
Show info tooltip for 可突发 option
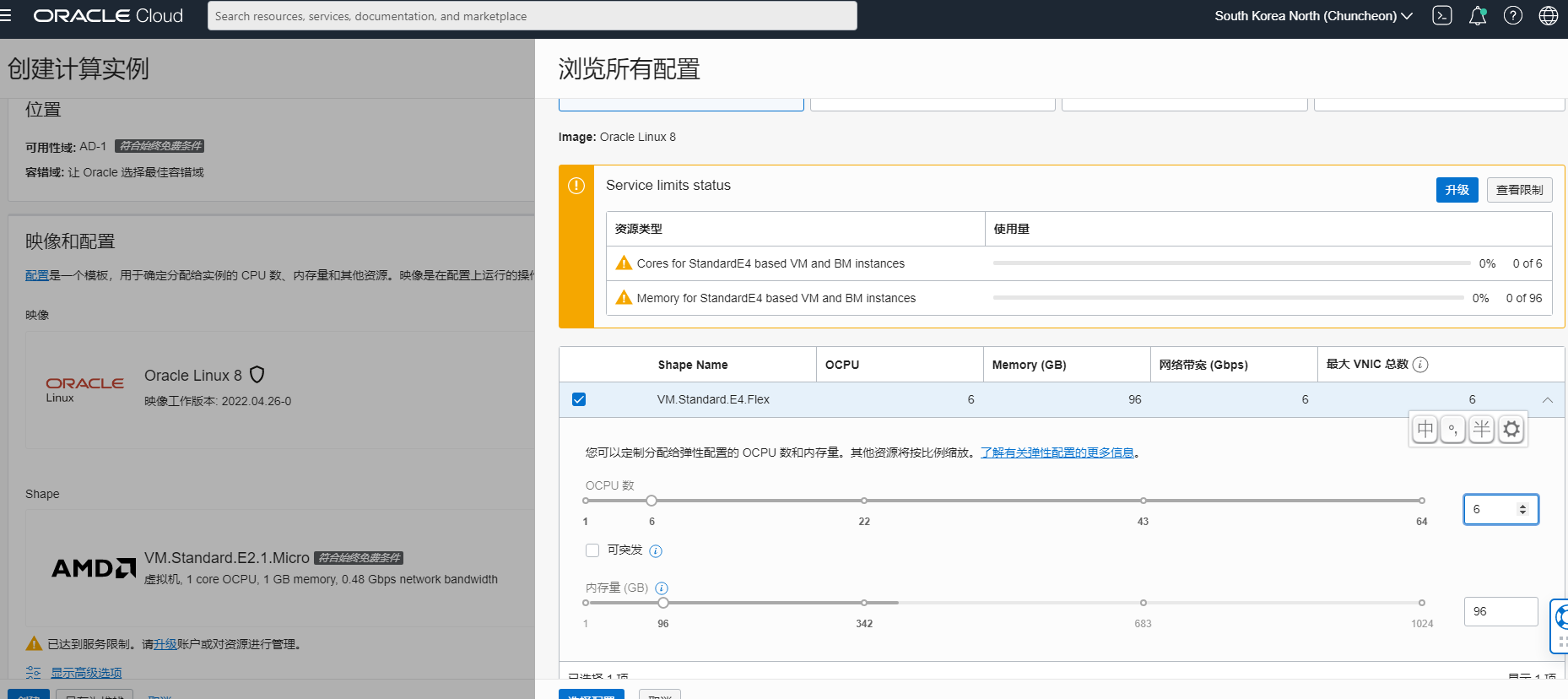click(656, 551)
